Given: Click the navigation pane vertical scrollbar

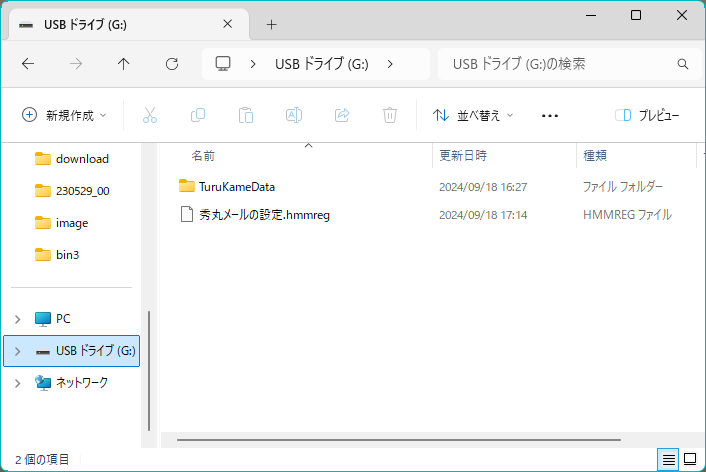Looking at the screenshot, I should click(149, 371).
